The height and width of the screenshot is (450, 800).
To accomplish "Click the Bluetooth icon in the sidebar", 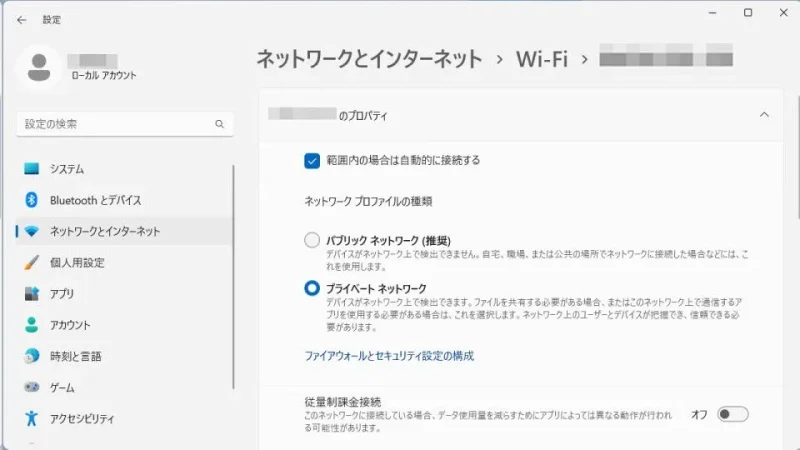I will coord(32,200).
